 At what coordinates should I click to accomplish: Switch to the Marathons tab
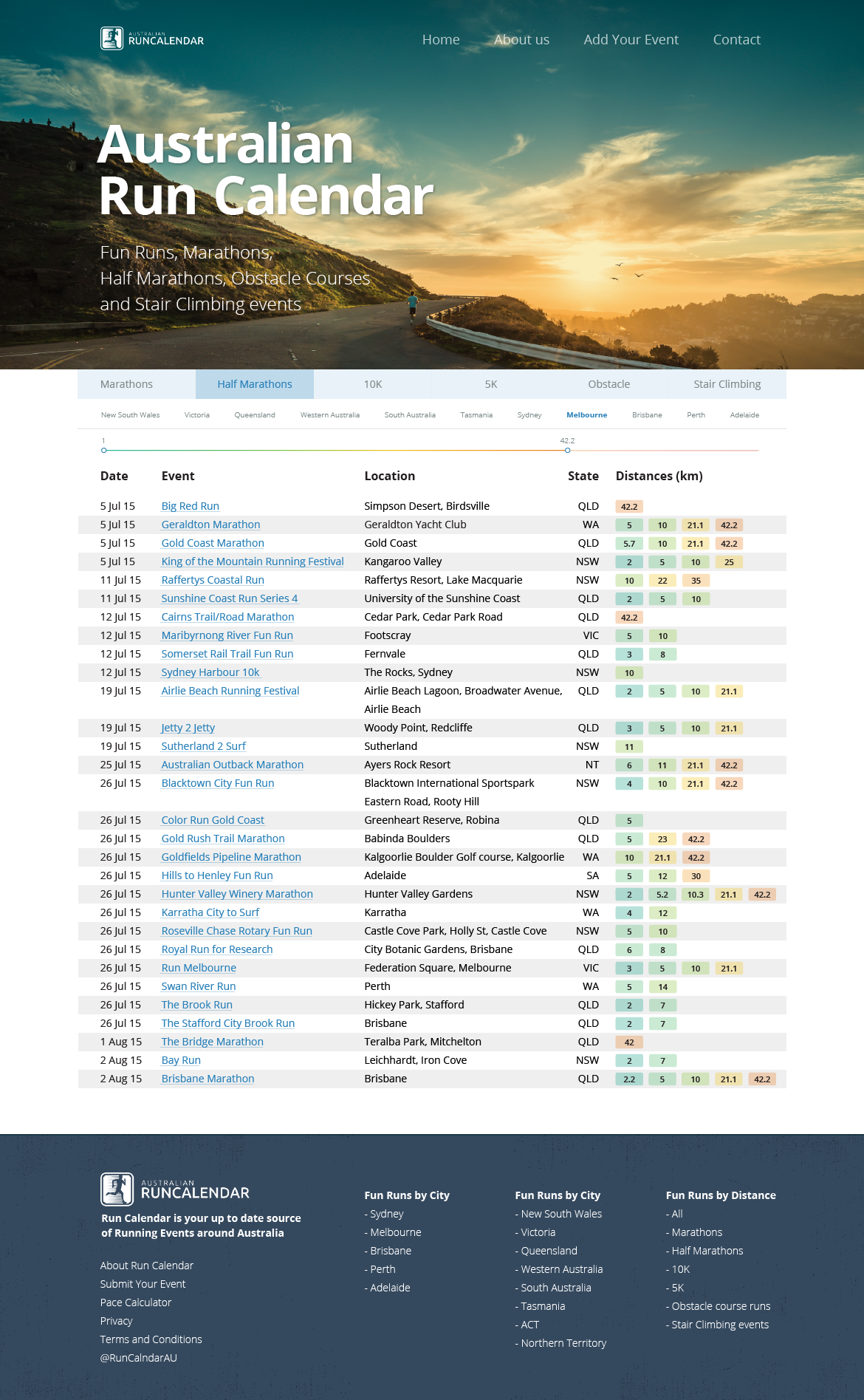126,384
